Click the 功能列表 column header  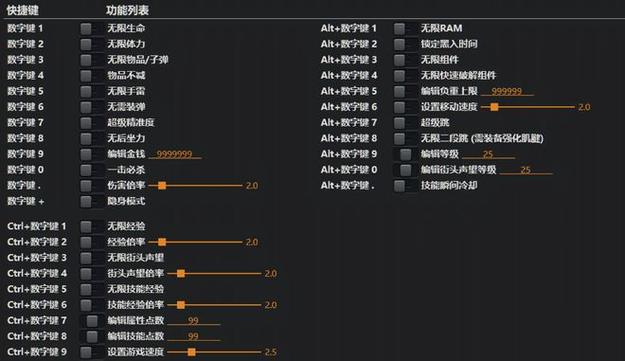[127, 10]
